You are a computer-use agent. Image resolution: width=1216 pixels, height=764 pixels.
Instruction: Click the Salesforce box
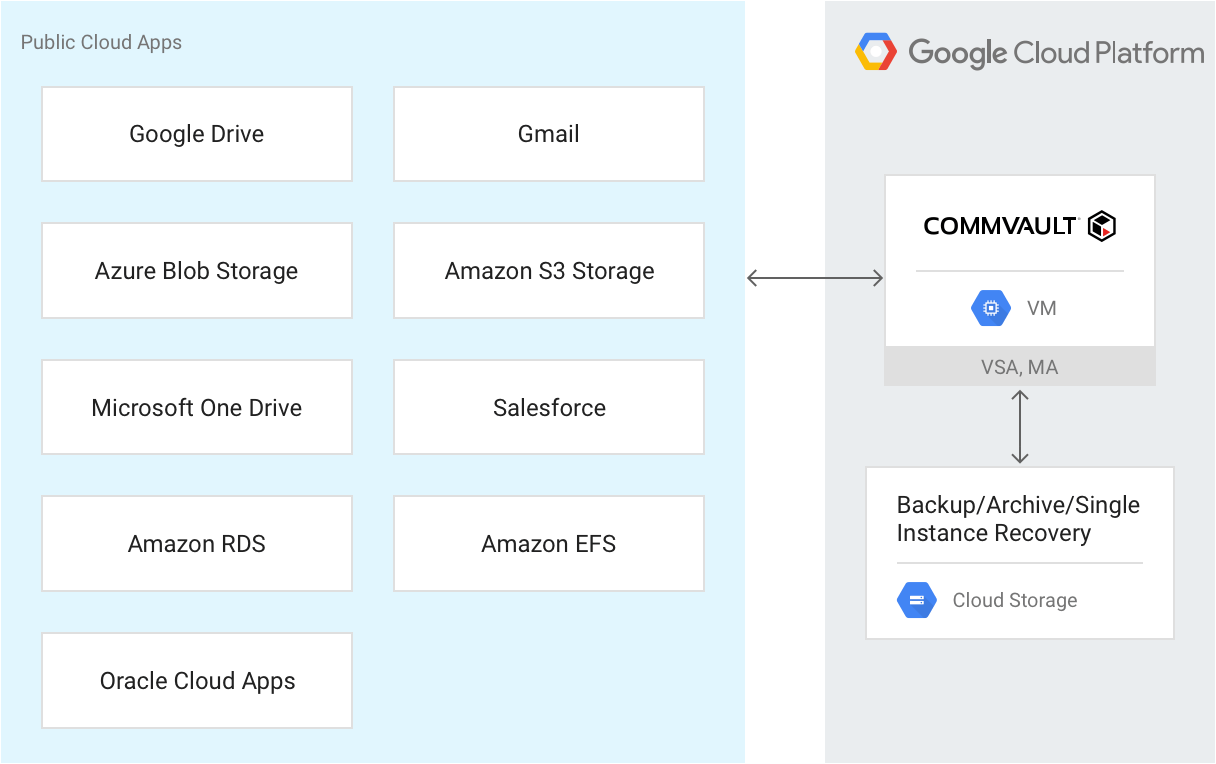coord(549,408)
